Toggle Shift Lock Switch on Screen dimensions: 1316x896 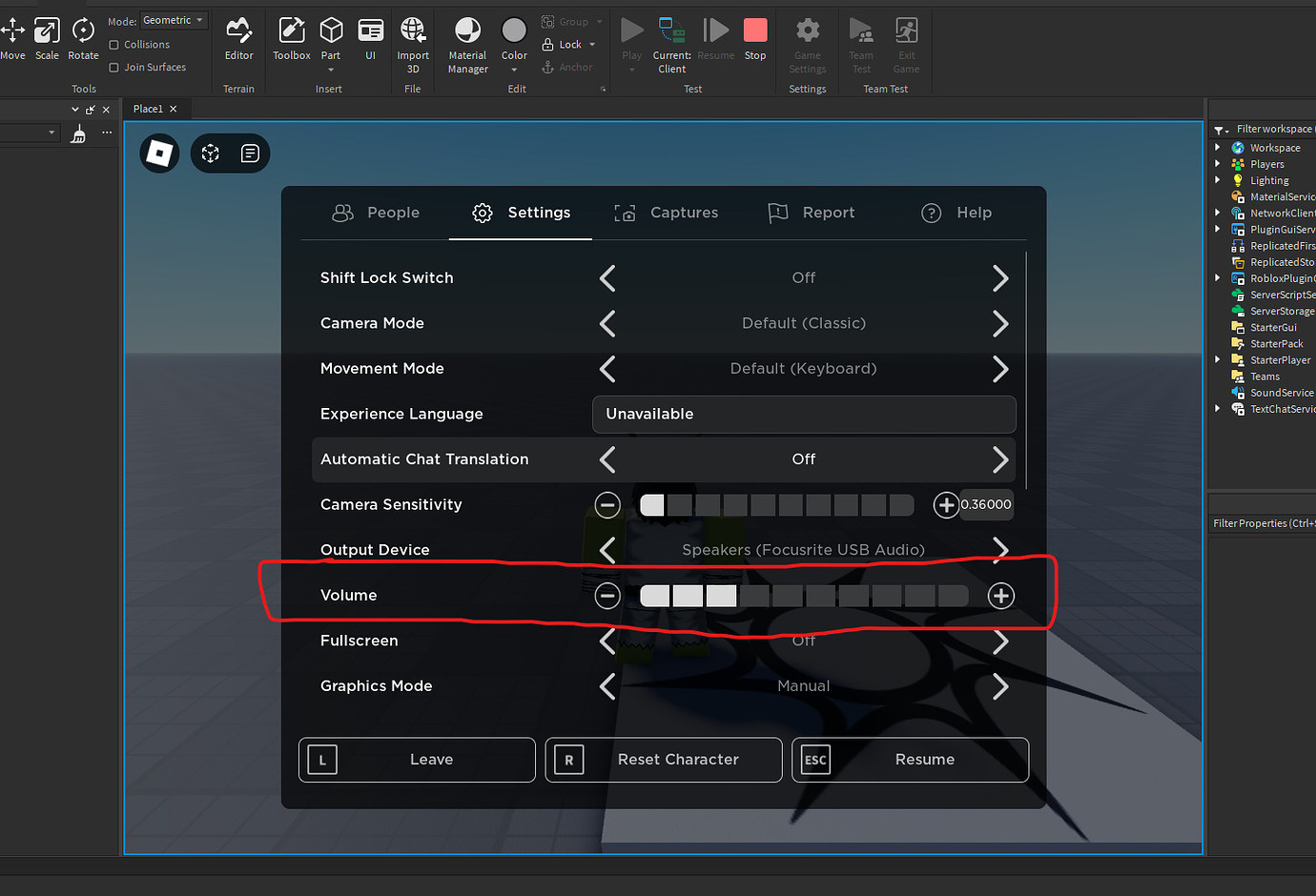pyautogui.click(x=1000, y=277)
